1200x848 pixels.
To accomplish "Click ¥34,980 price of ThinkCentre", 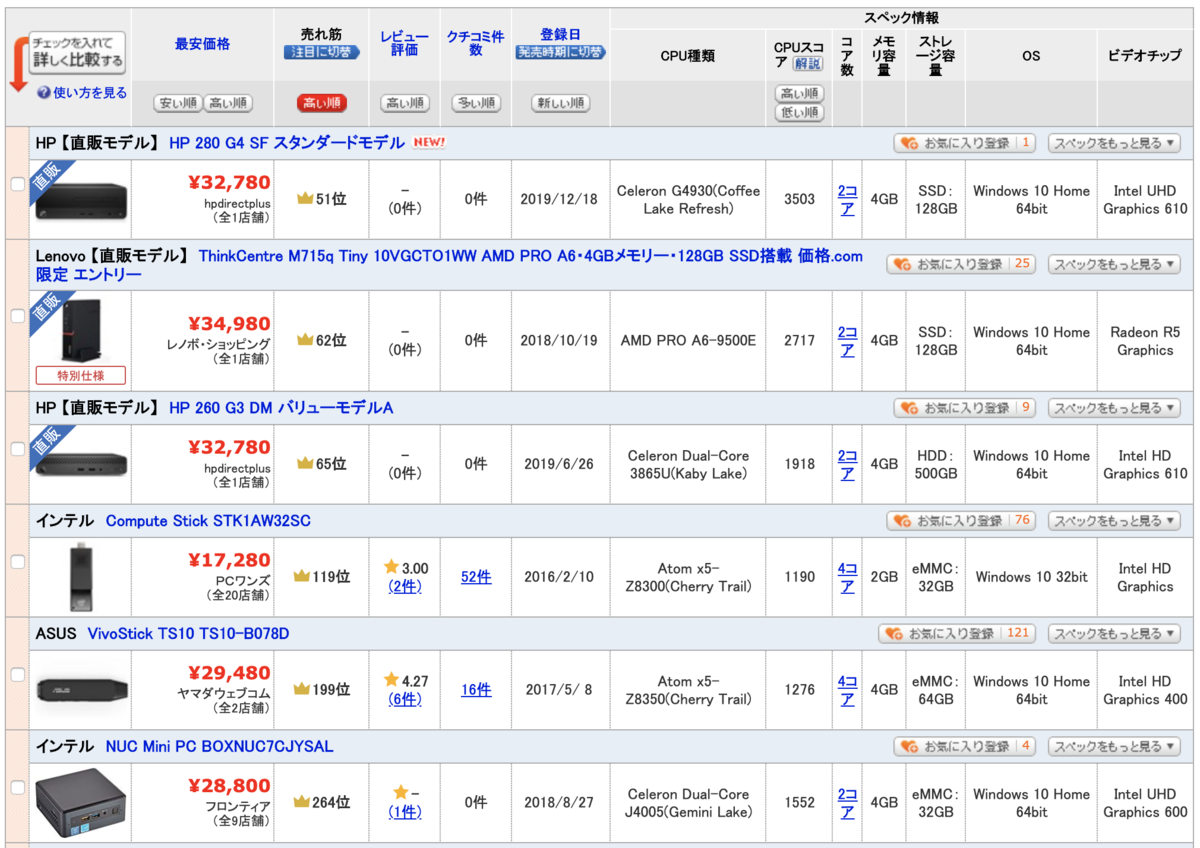I will pos(229,324).
